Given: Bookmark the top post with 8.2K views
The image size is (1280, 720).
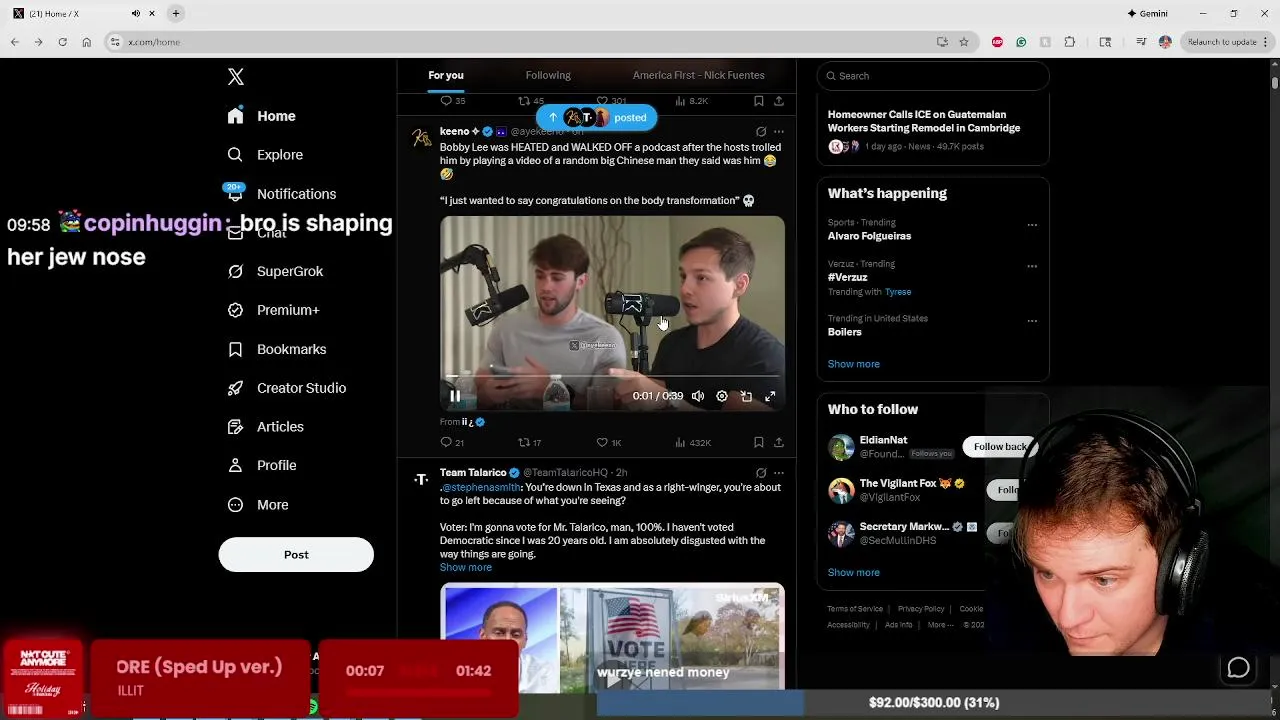Looking at the screenshot, I should (x=759, y=101).
